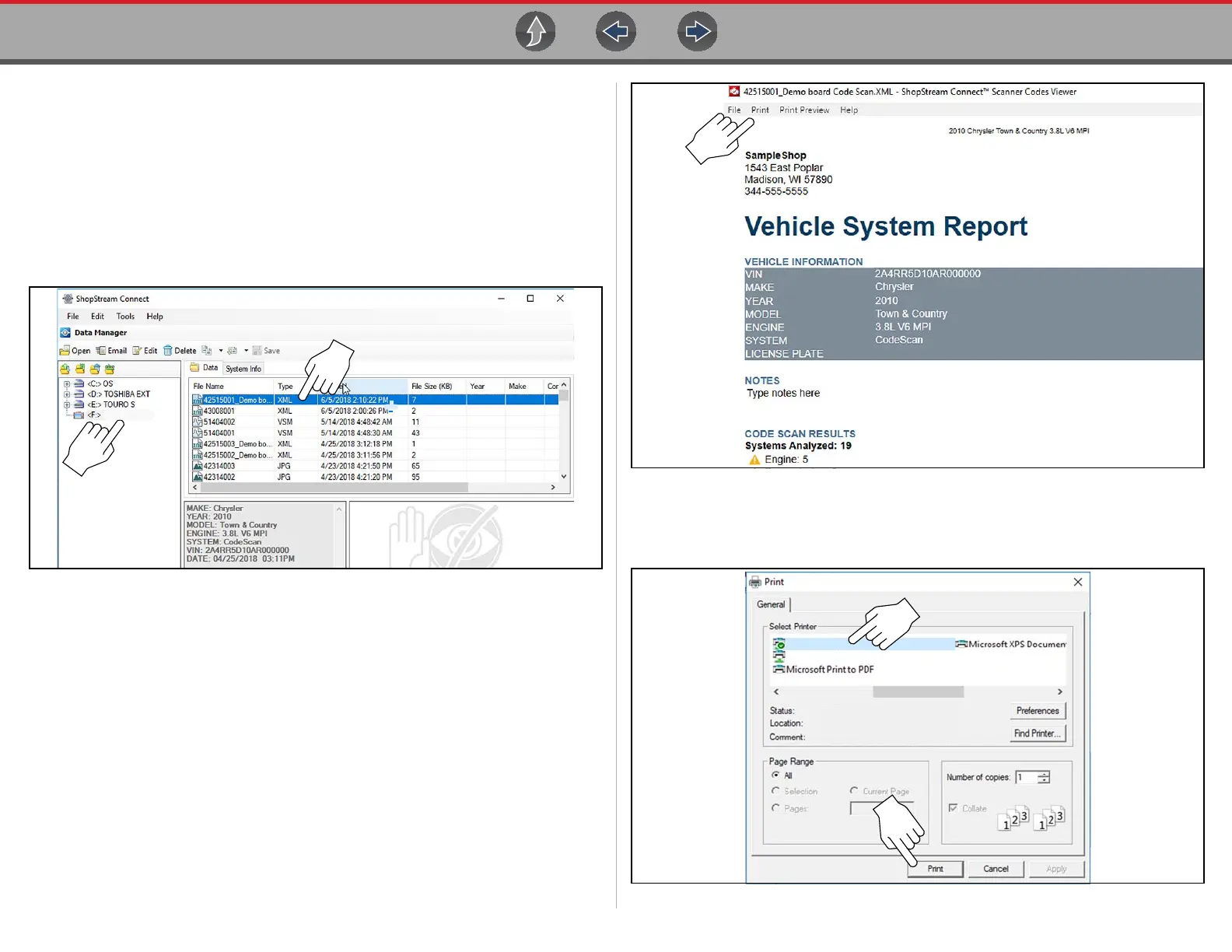Open the Tools menu in ShopStream Connect

125,317
